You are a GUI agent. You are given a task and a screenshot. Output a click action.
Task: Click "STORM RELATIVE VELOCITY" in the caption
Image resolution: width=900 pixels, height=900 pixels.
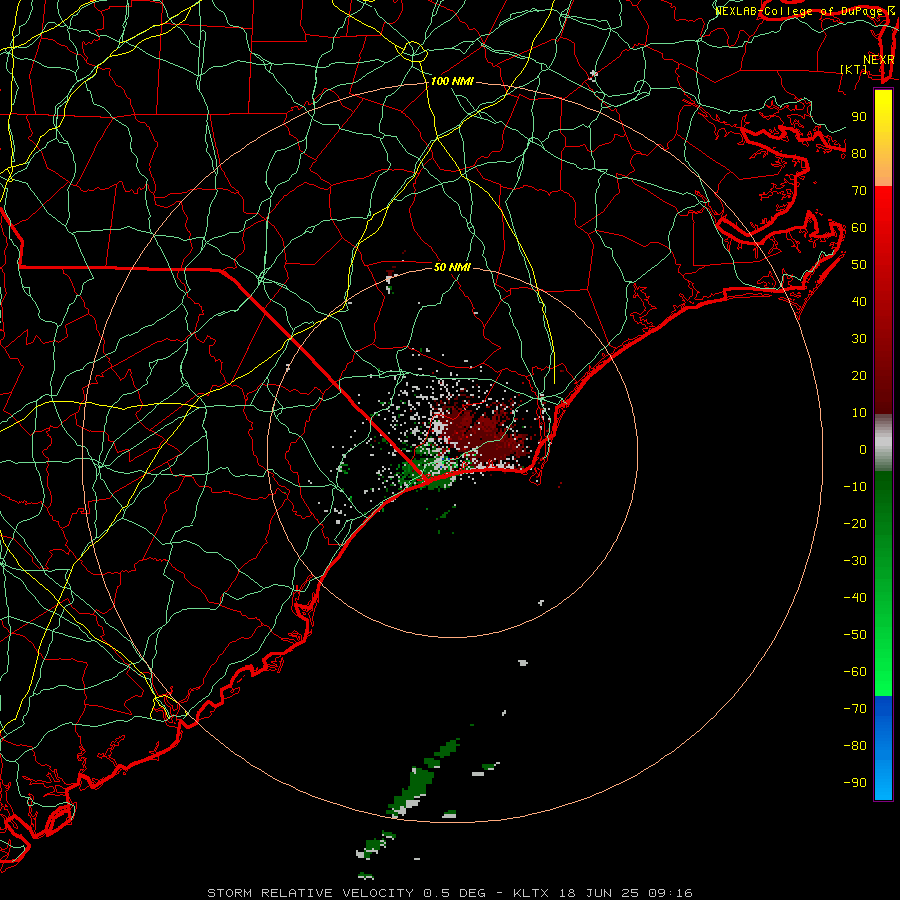[x=310, y=893]
